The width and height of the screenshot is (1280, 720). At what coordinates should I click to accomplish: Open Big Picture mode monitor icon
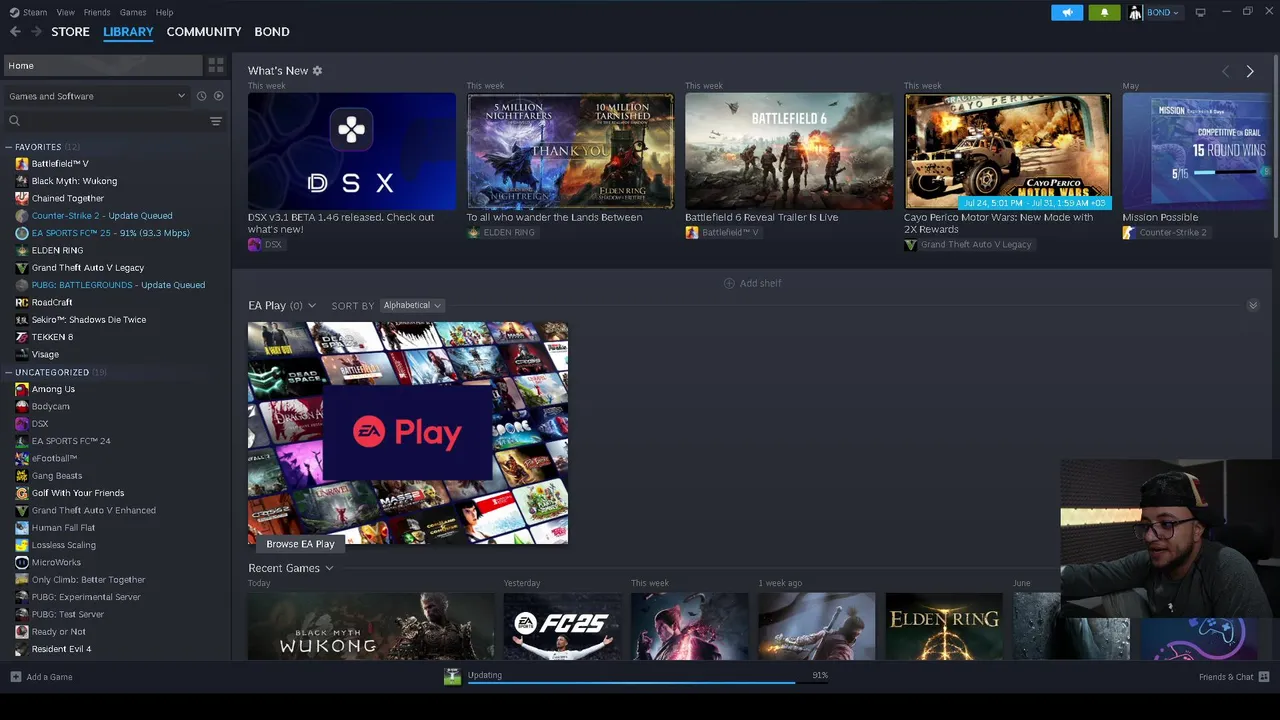click(x=1200, y=12)
